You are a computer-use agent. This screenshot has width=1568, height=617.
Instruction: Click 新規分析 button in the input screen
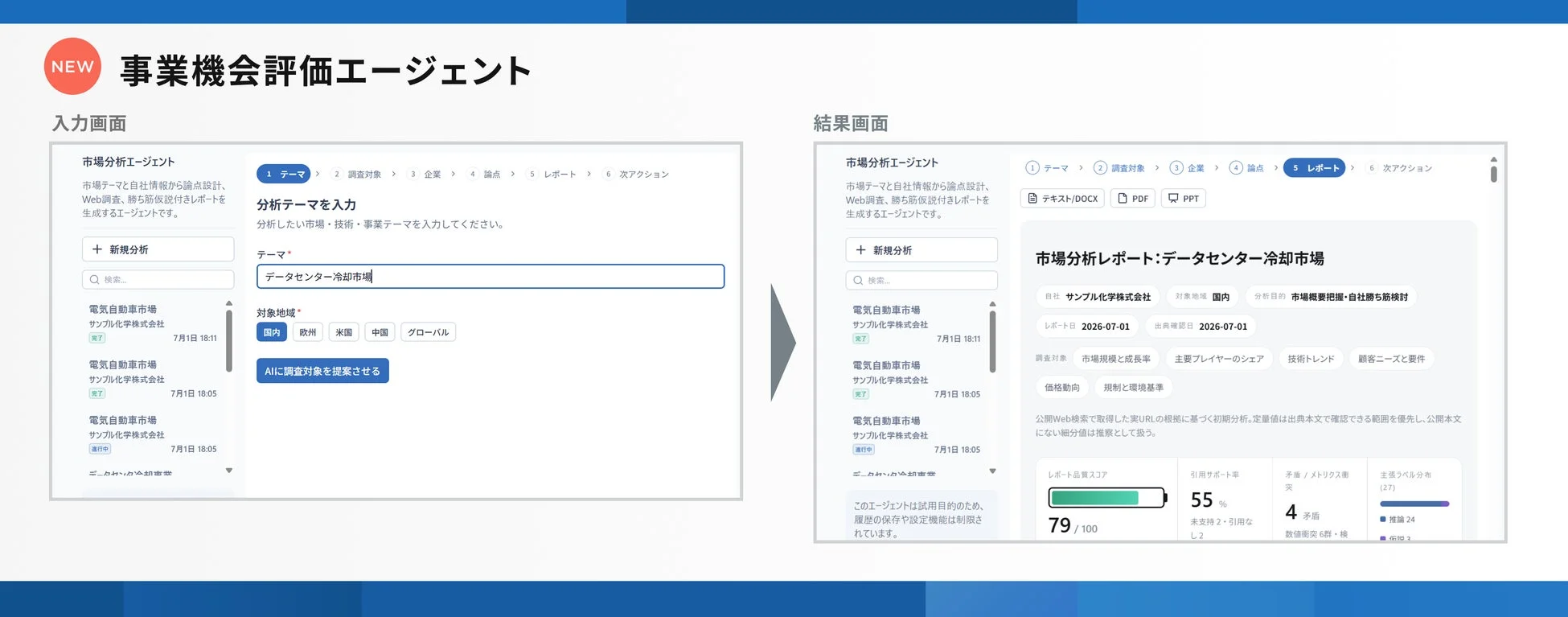[158, 249]
